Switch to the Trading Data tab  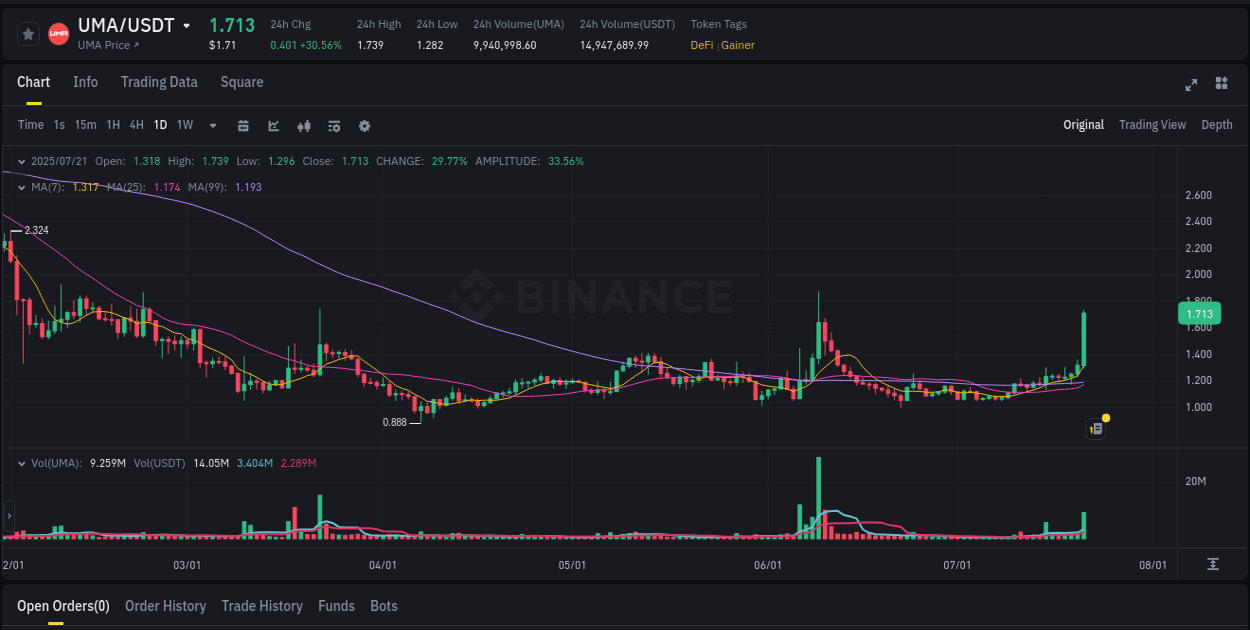coord(159,82)
